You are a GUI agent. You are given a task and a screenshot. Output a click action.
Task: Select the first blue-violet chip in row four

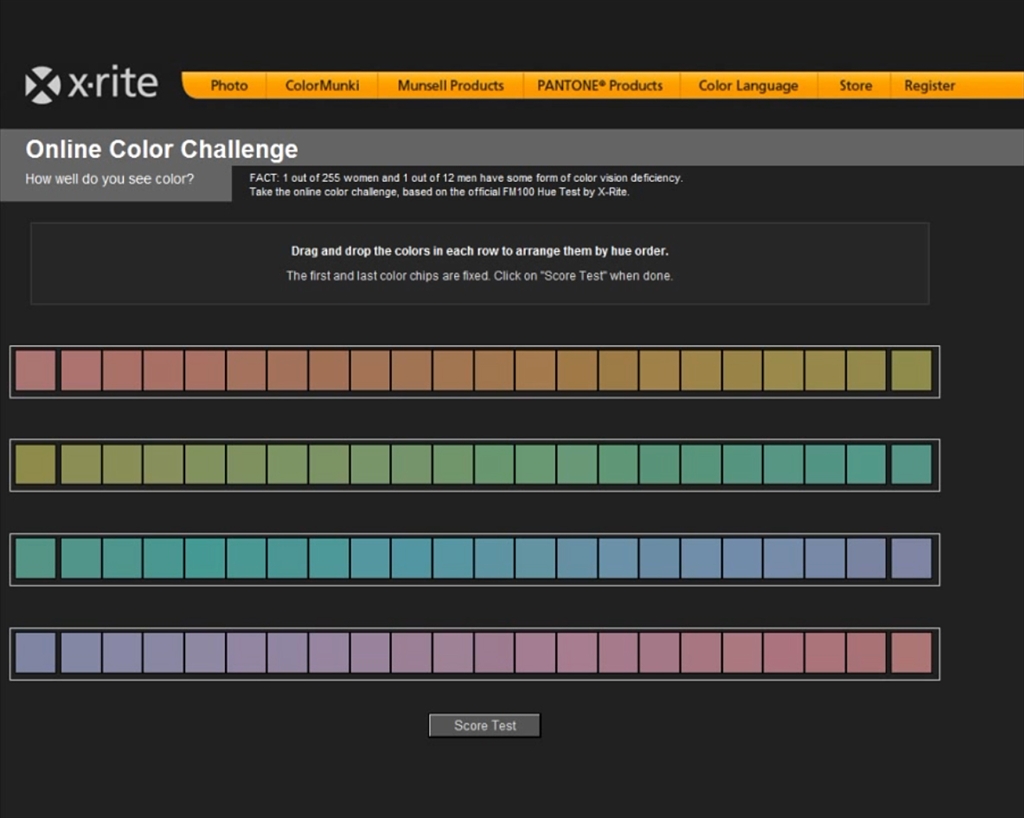[x=35, y=653]
